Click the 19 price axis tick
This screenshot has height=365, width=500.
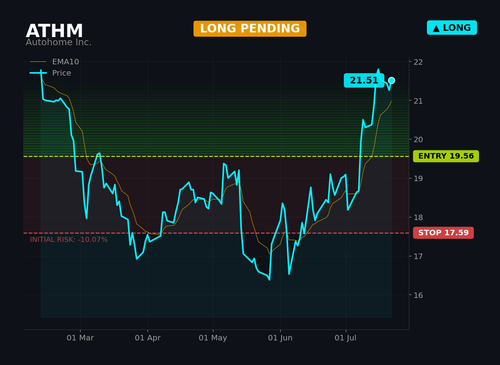(x=418, y=178)
